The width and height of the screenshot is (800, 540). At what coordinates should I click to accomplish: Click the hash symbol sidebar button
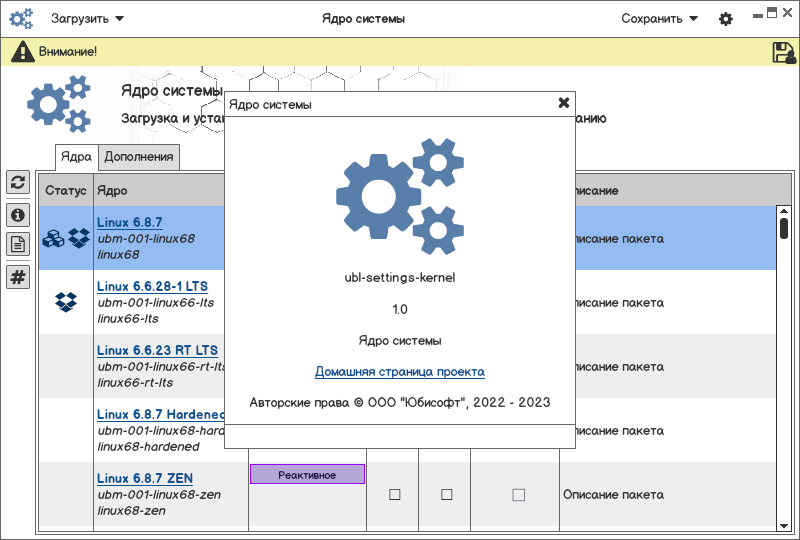point(18,277)
